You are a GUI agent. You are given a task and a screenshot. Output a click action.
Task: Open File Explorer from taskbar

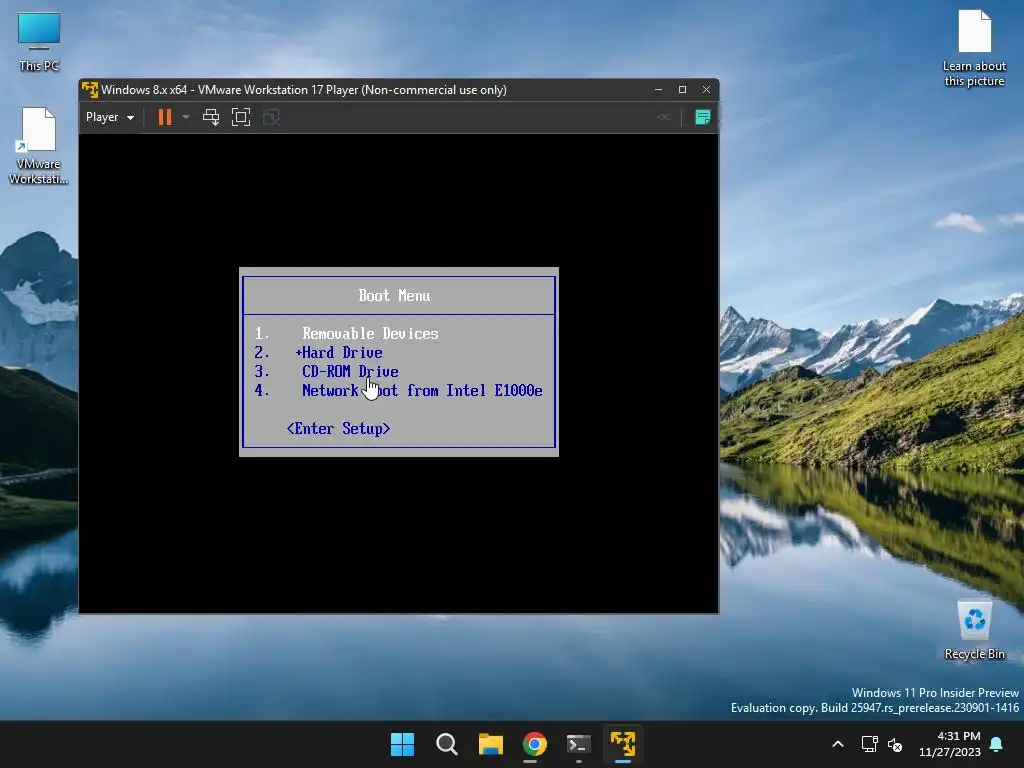pyautogui.click(x=490, y=744)
